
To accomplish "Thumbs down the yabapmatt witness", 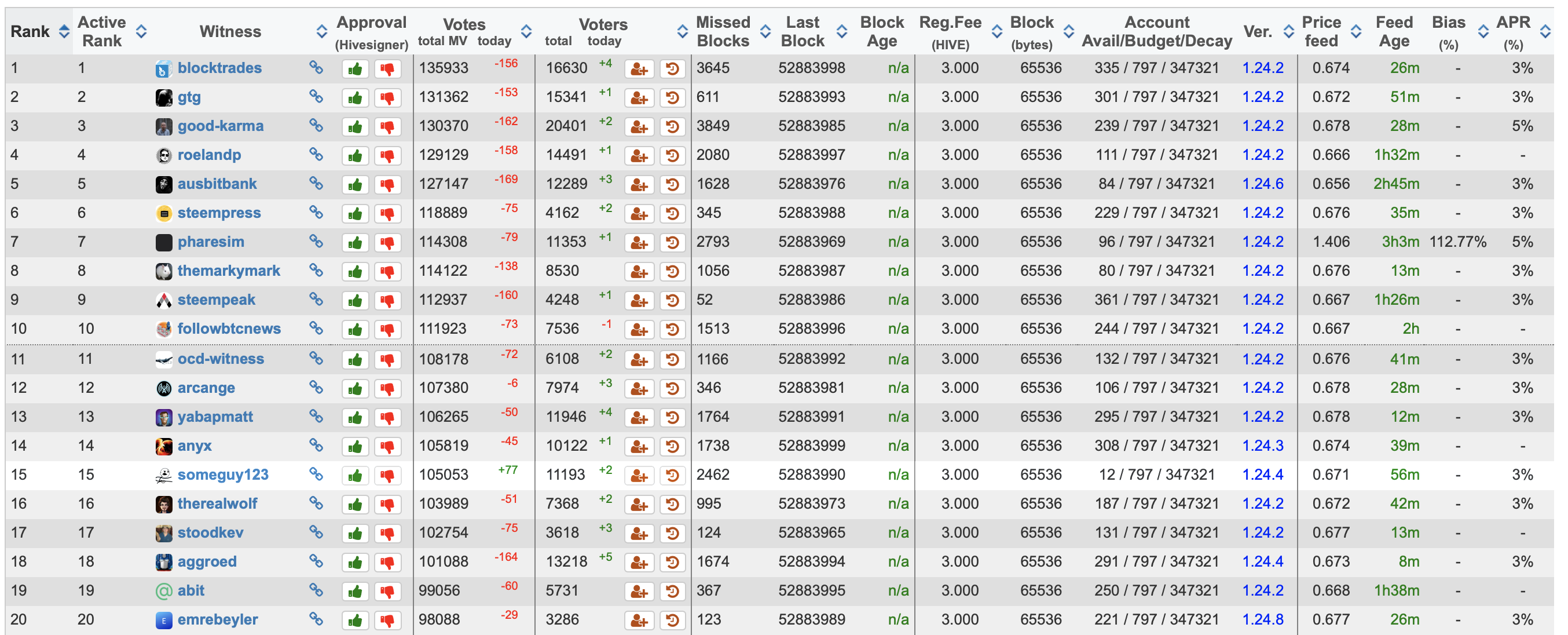I will pyautogui.click(x=387, y=418).
